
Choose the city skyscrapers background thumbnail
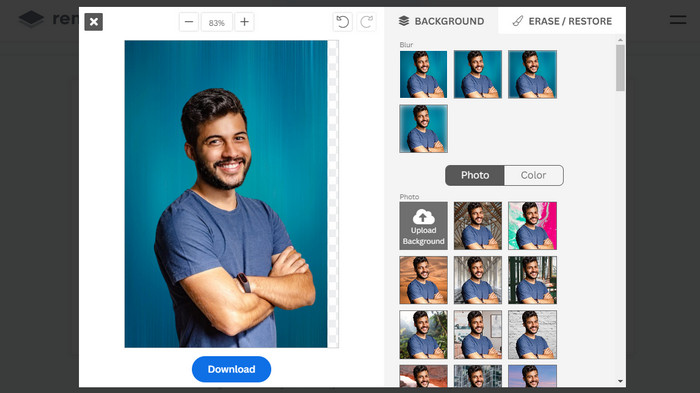click(x=478, y=376)
